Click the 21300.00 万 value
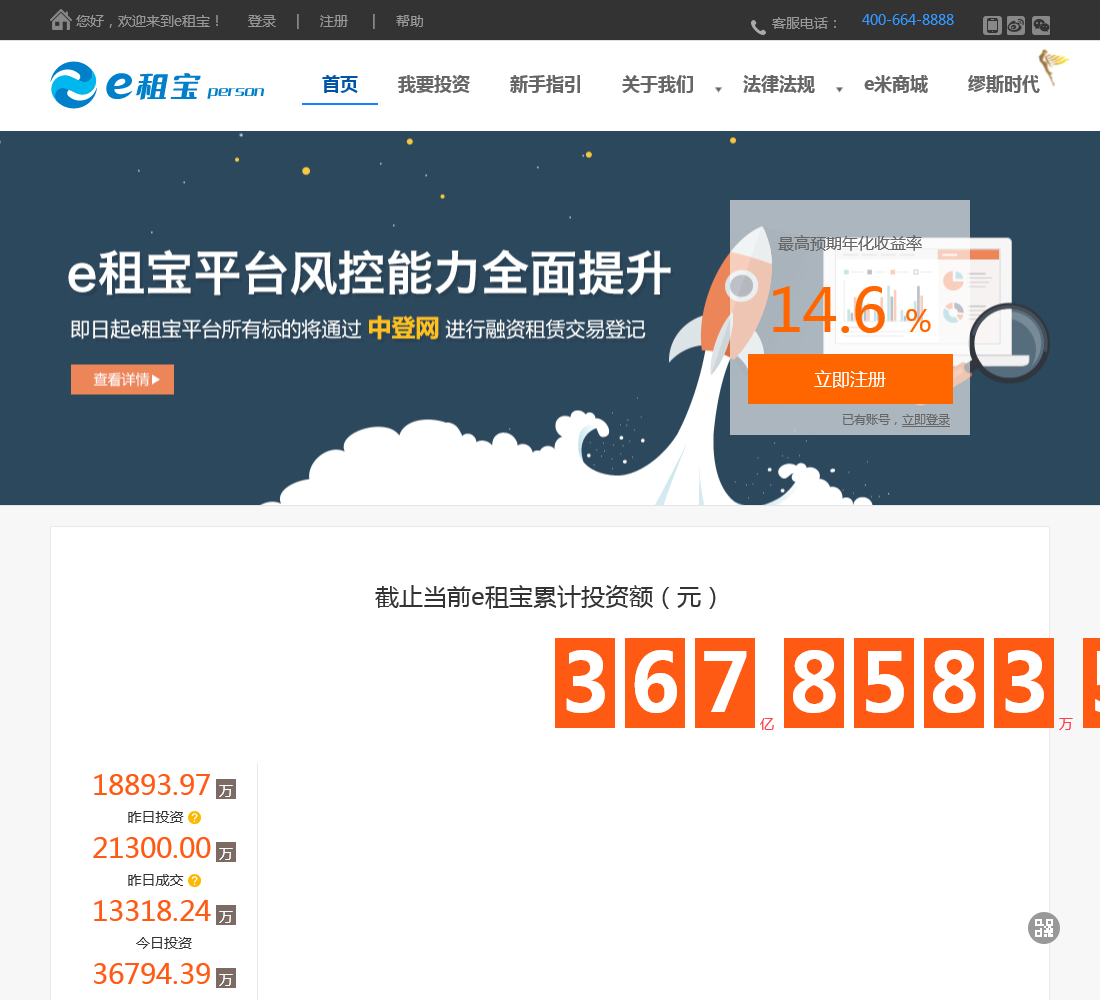This screenshot has height=1000, width=1100. [164, 848]
